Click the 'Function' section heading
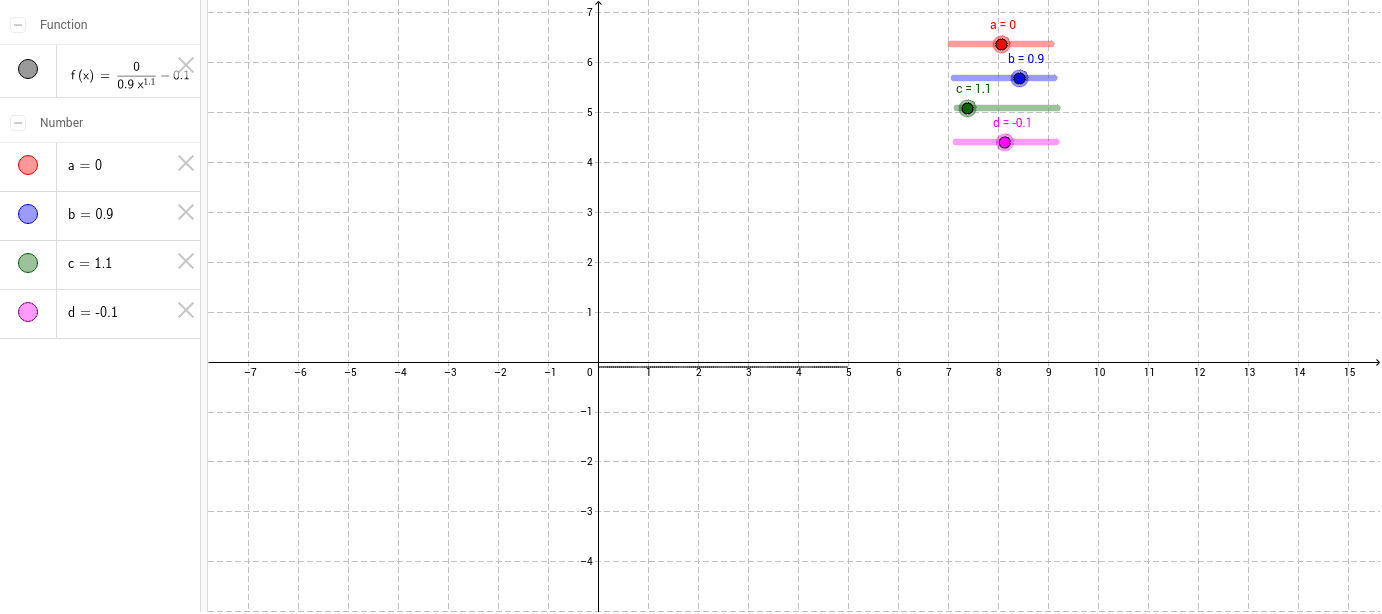 tap(64, 25)
